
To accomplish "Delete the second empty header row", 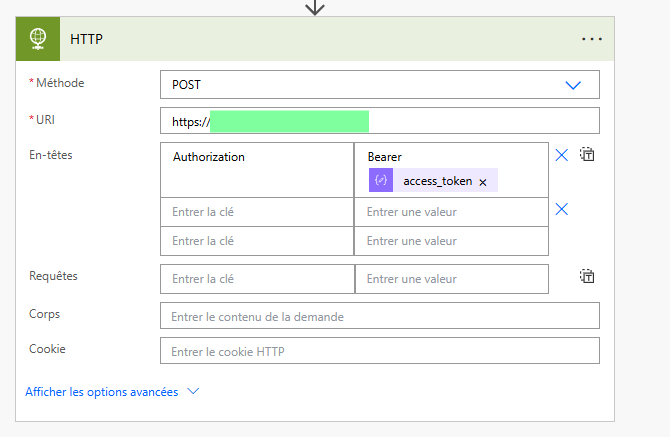I will tap(561, 209).
